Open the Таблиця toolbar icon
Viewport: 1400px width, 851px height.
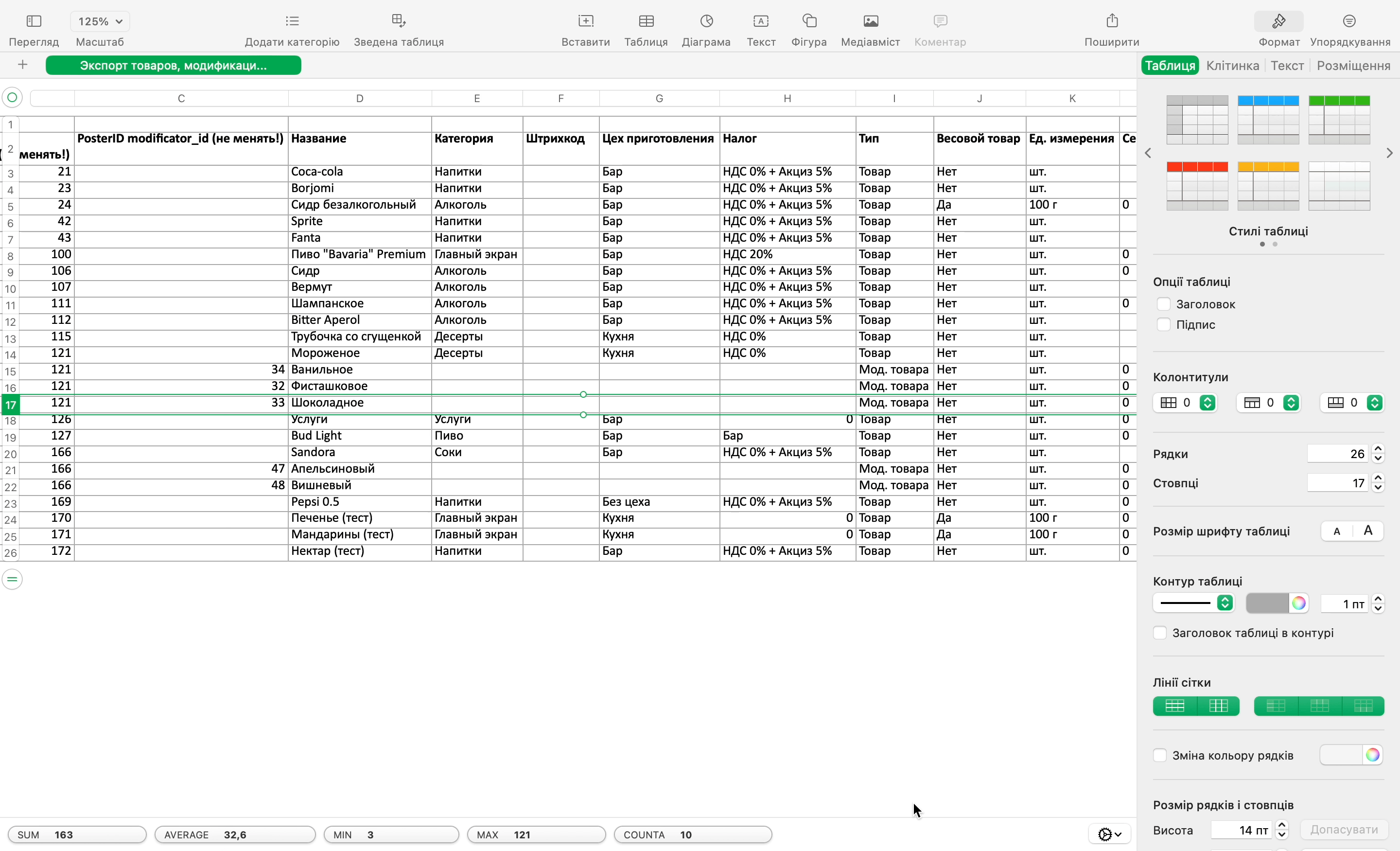(x=646, y=21)
